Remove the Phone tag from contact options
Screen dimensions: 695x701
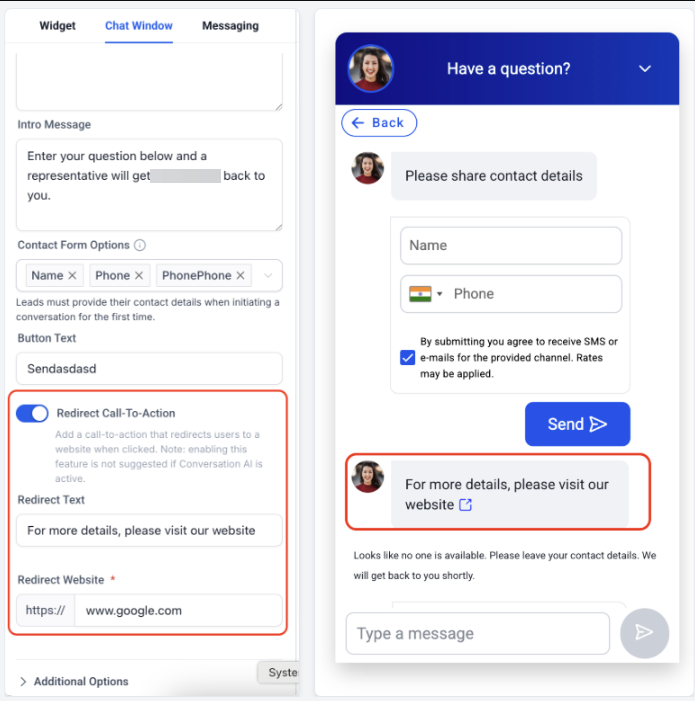pos(139,275)
